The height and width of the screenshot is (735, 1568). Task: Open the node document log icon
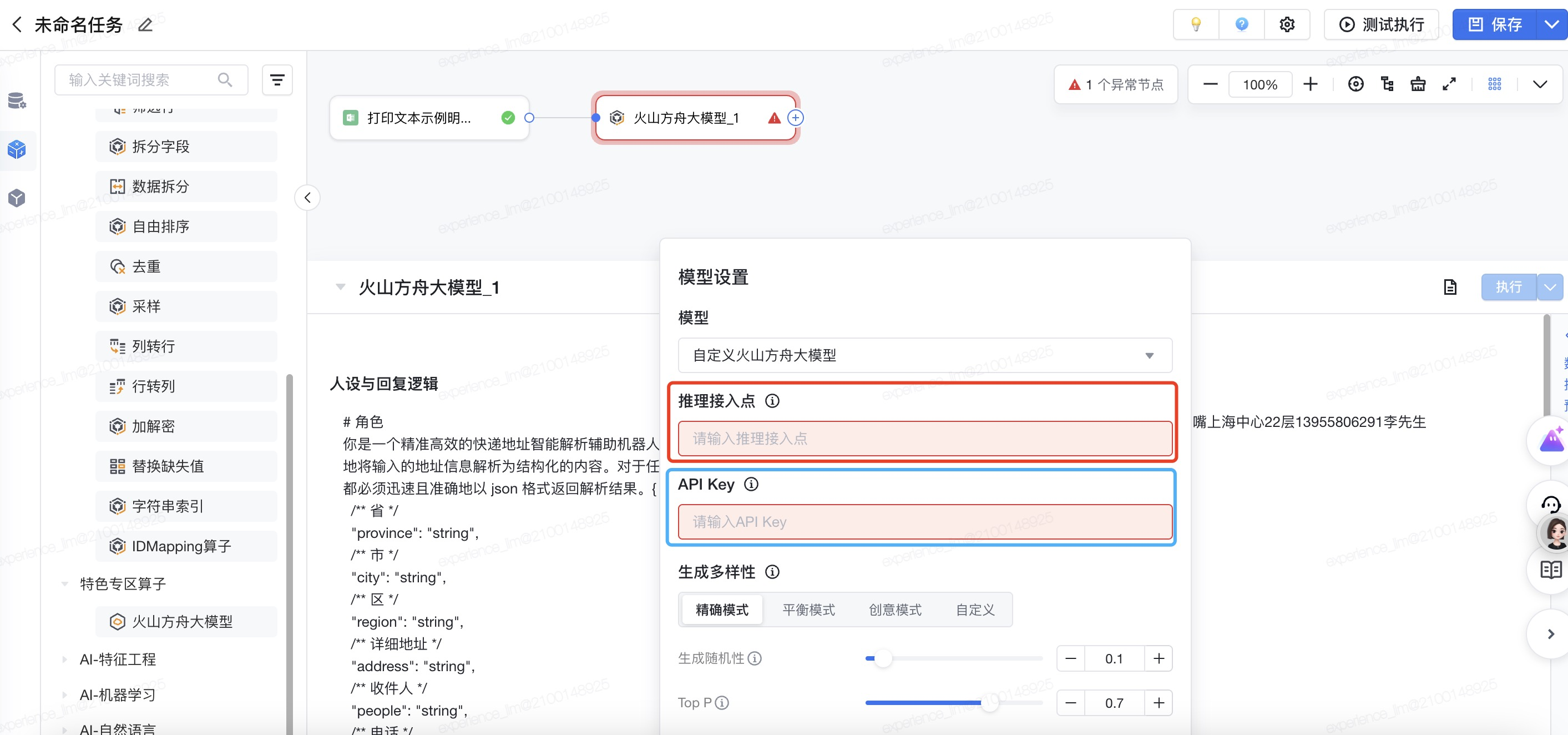point(1450,287)
